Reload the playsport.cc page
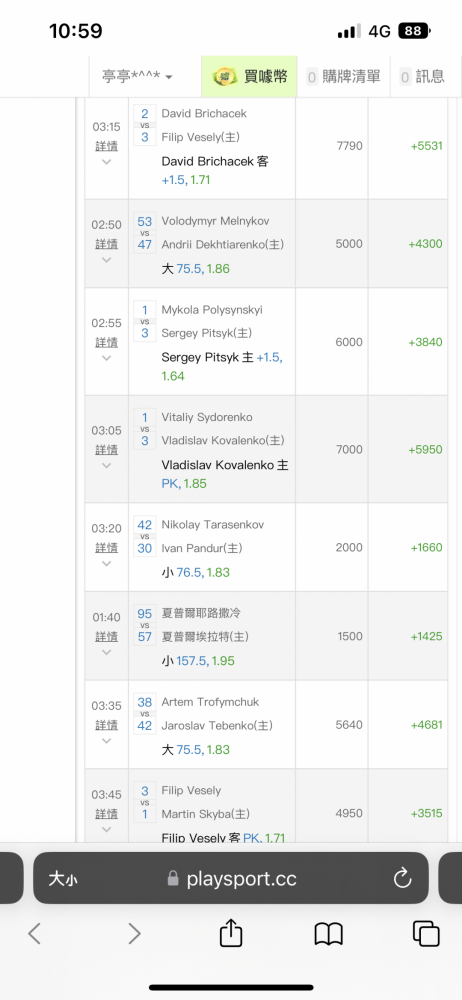This screenshot has width=462, height=1000. [403, 879]
